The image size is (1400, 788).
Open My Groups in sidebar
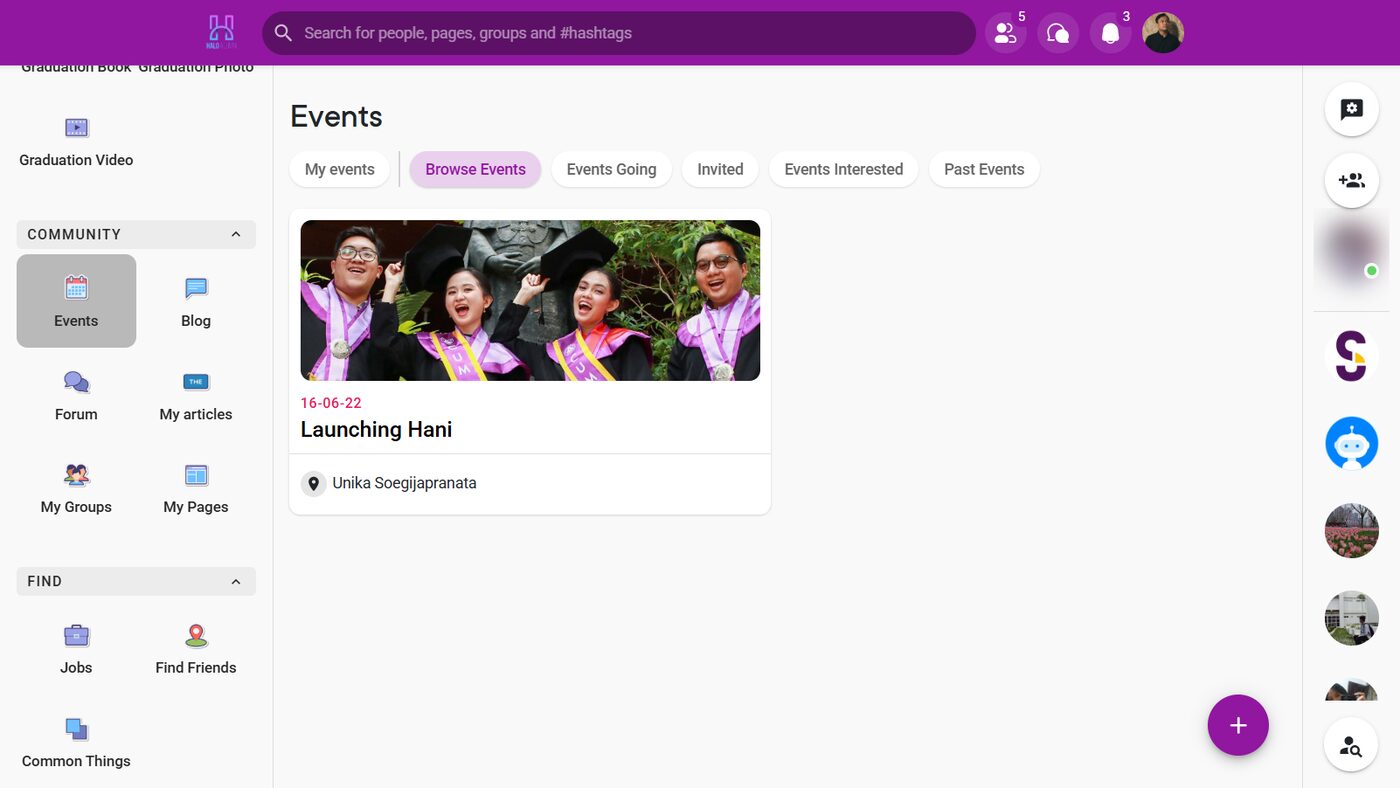(x=76, y=487)
